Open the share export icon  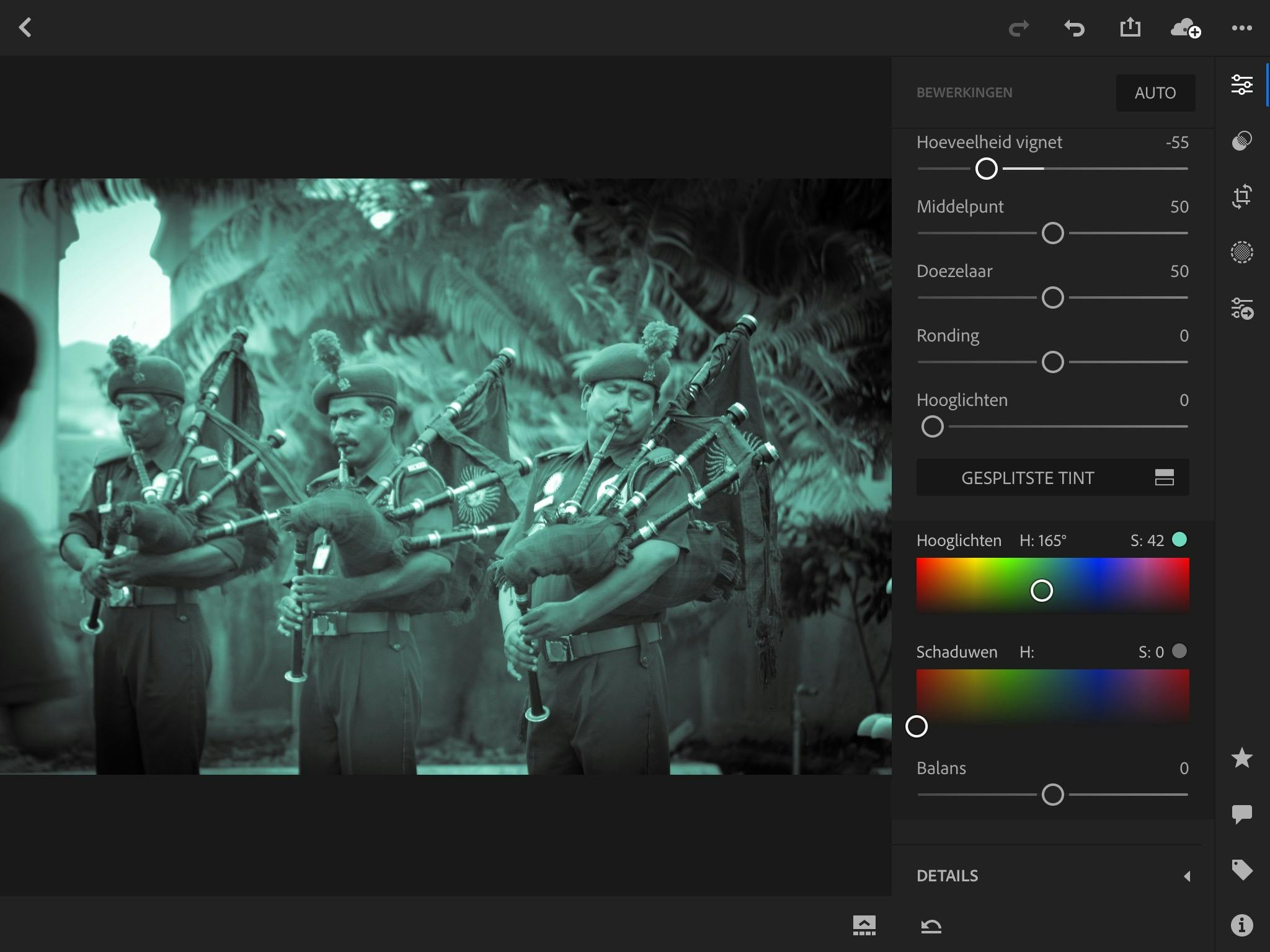point(1130,28)
